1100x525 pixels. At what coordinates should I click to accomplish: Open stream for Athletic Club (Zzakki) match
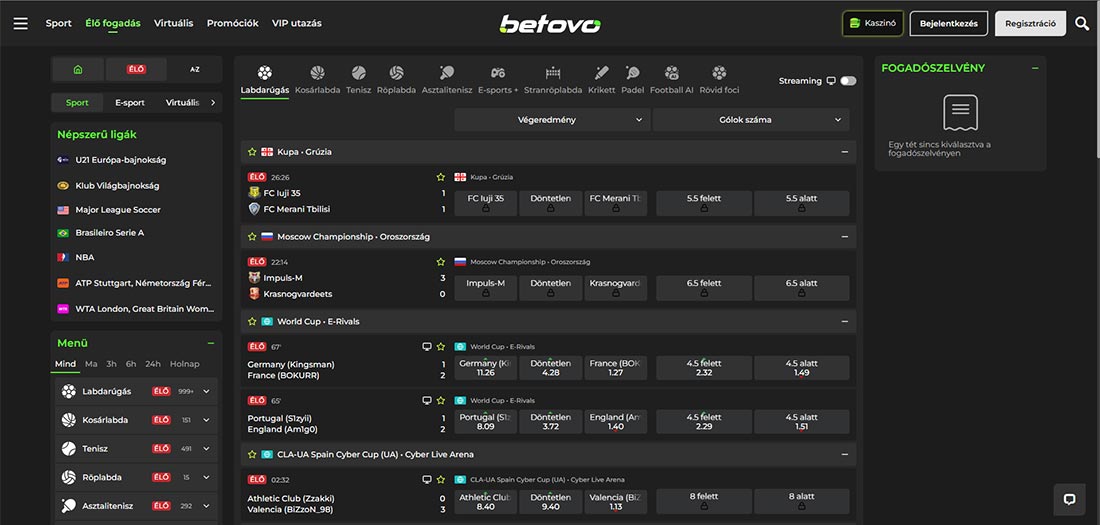[426, 479]
